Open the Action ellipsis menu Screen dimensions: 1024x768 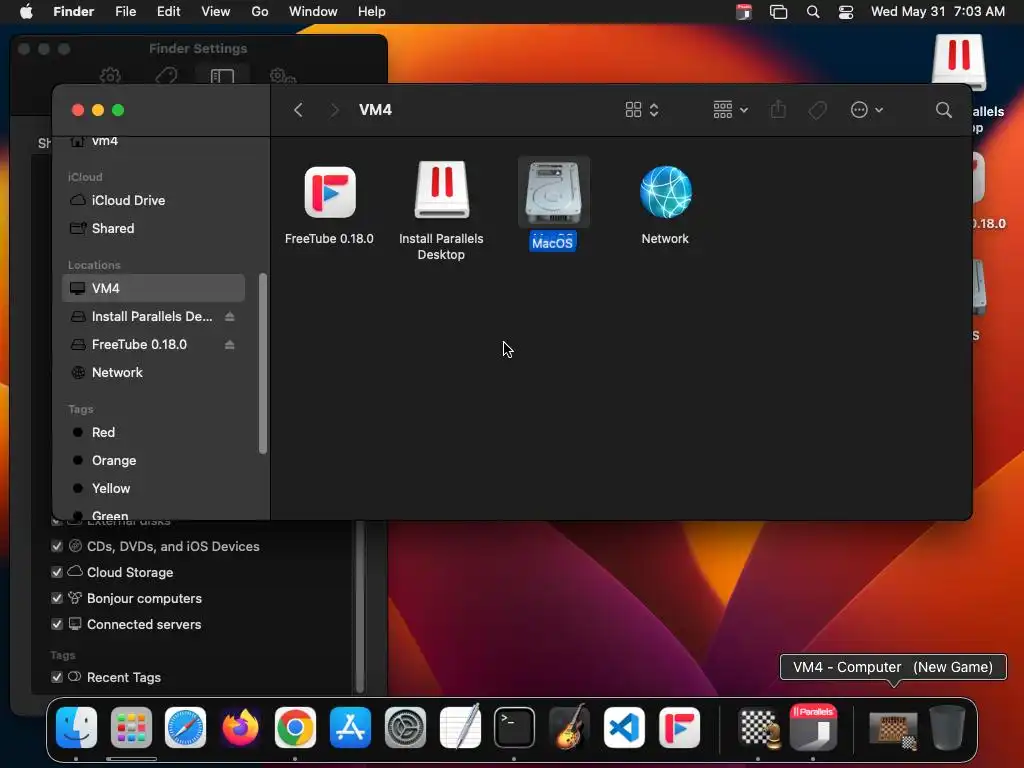[x=867, y=110]
